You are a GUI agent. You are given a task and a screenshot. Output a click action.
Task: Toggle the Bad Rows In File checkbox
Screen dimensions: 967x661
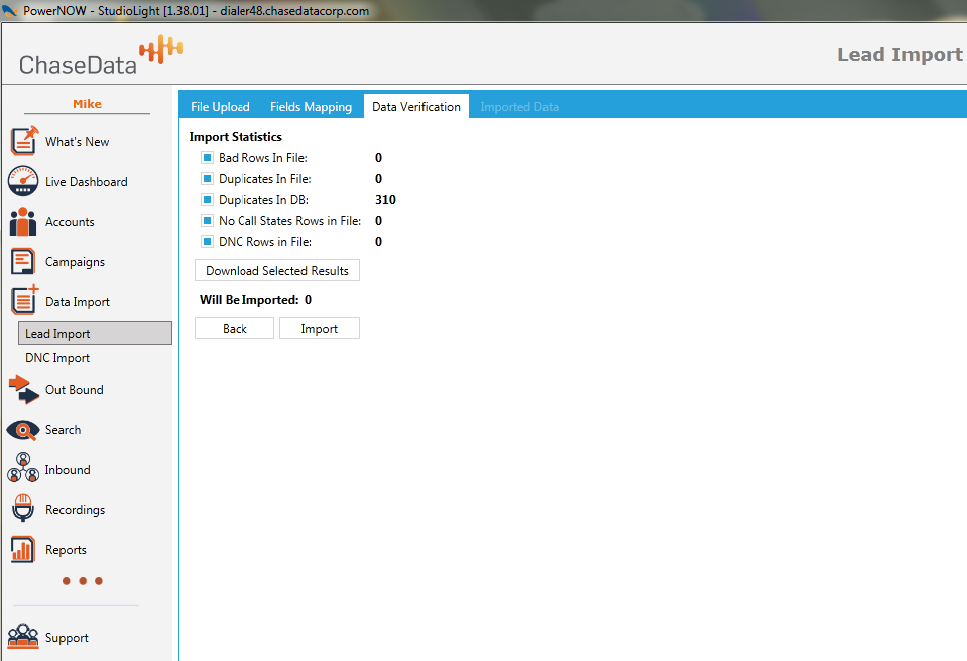208,158
